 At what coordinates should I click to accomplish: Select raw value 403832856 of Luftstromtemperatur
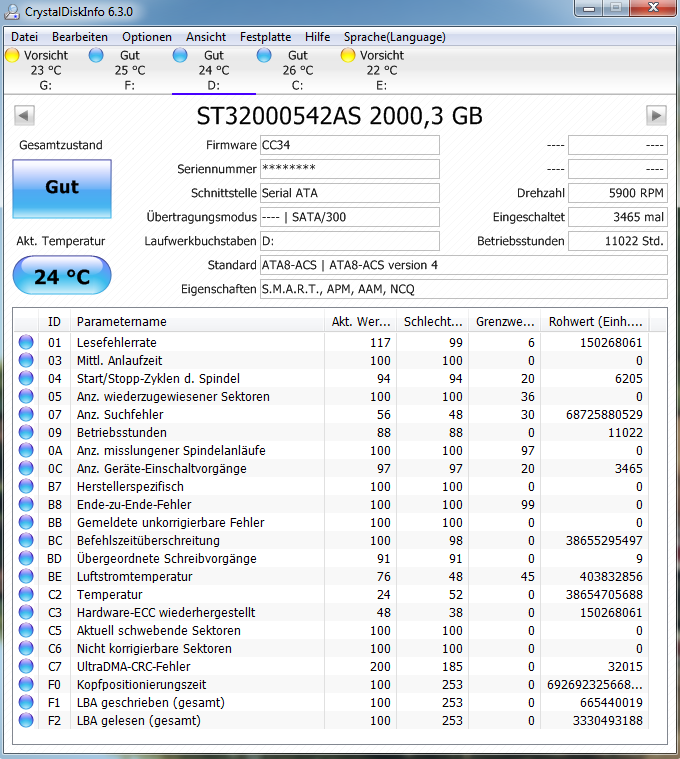[611, 577]
